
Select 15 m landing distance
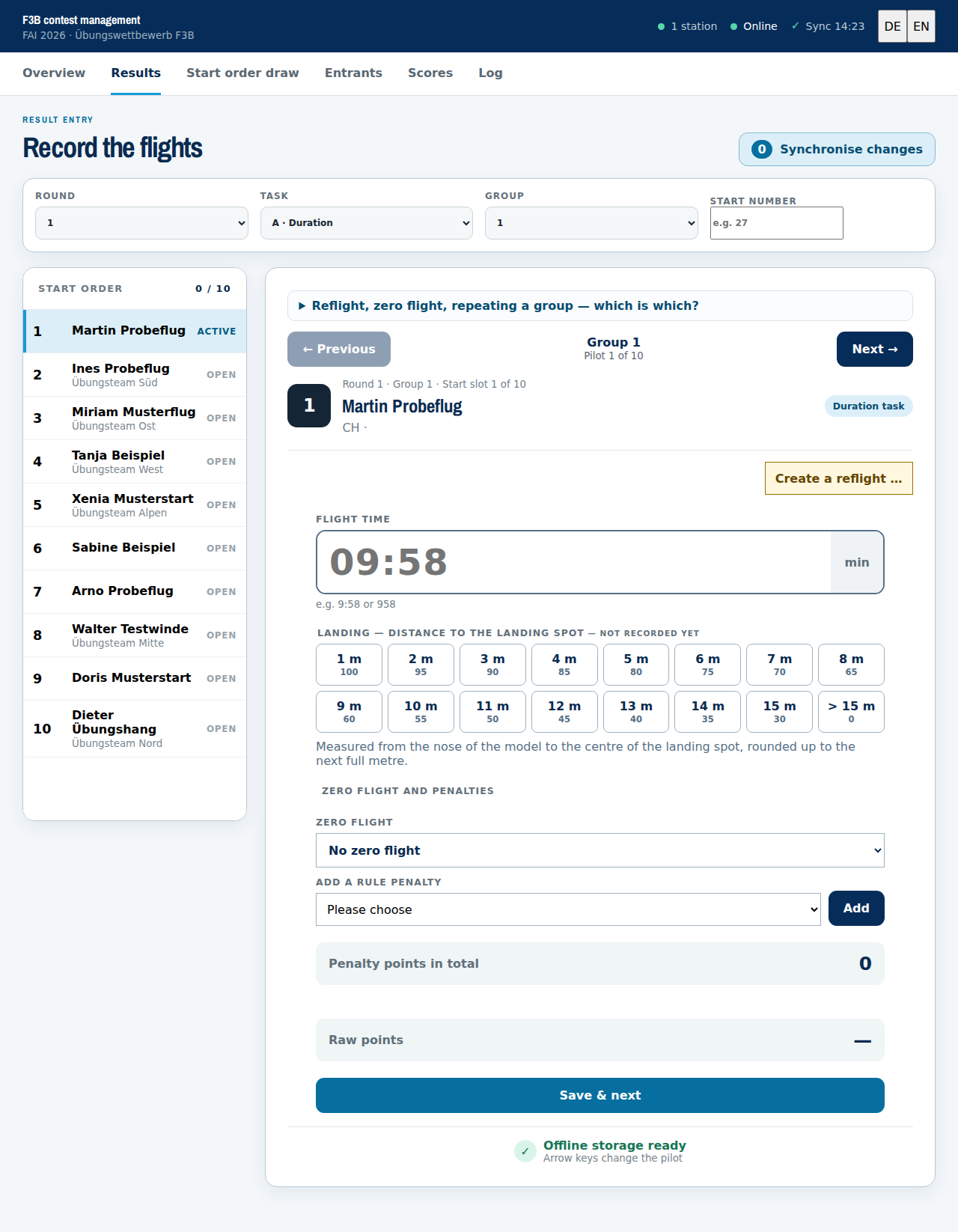tap(779, 712)
